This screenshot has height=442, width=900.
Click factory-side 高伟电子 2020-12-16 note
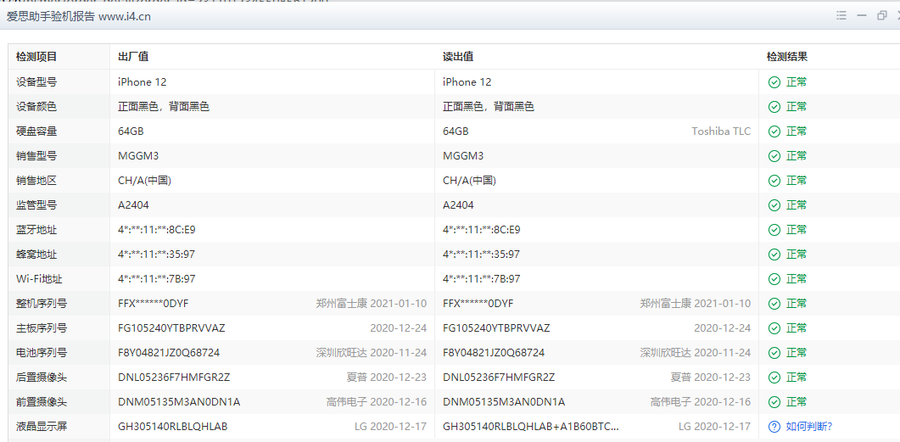click(377, 402)
